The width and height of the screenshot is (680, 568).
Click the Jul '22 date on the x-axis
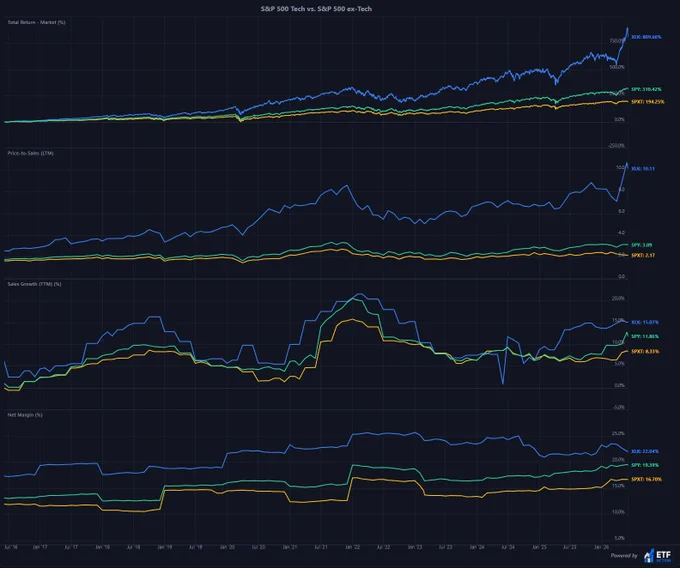pyautogui.click(x=383, y=547)
